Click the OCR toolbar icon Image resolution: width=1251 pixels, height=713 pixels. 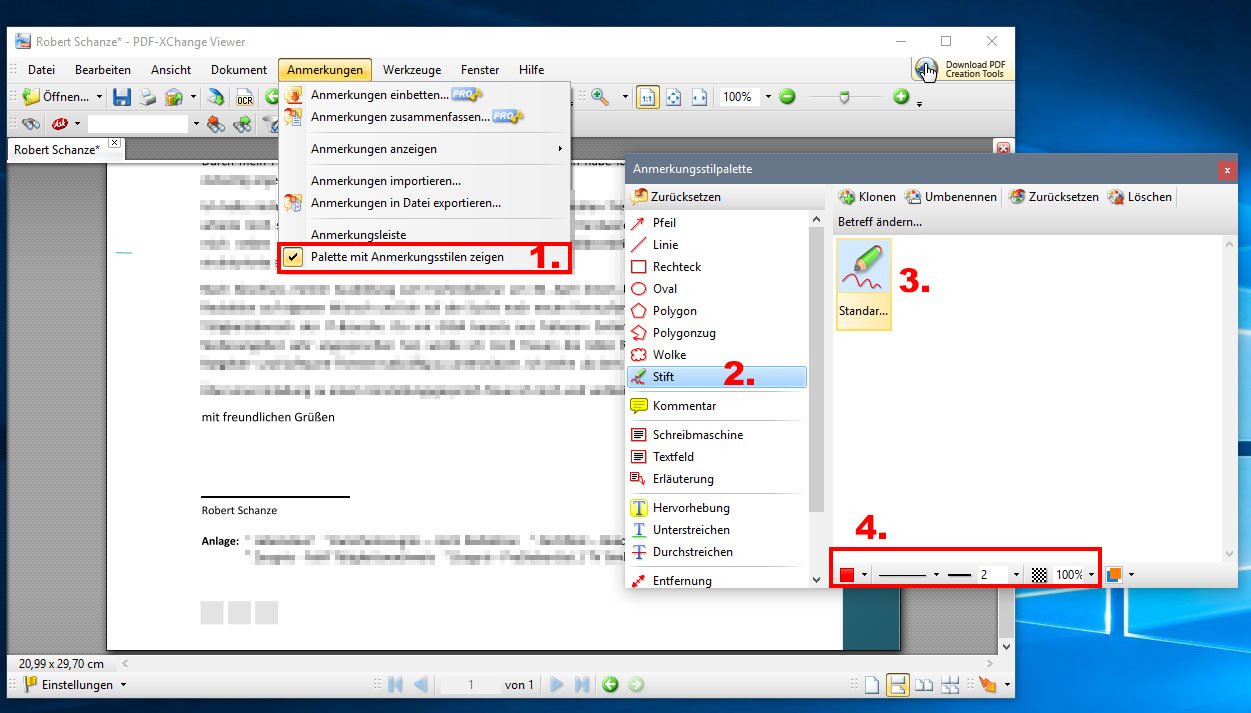(x=244, y=97)
